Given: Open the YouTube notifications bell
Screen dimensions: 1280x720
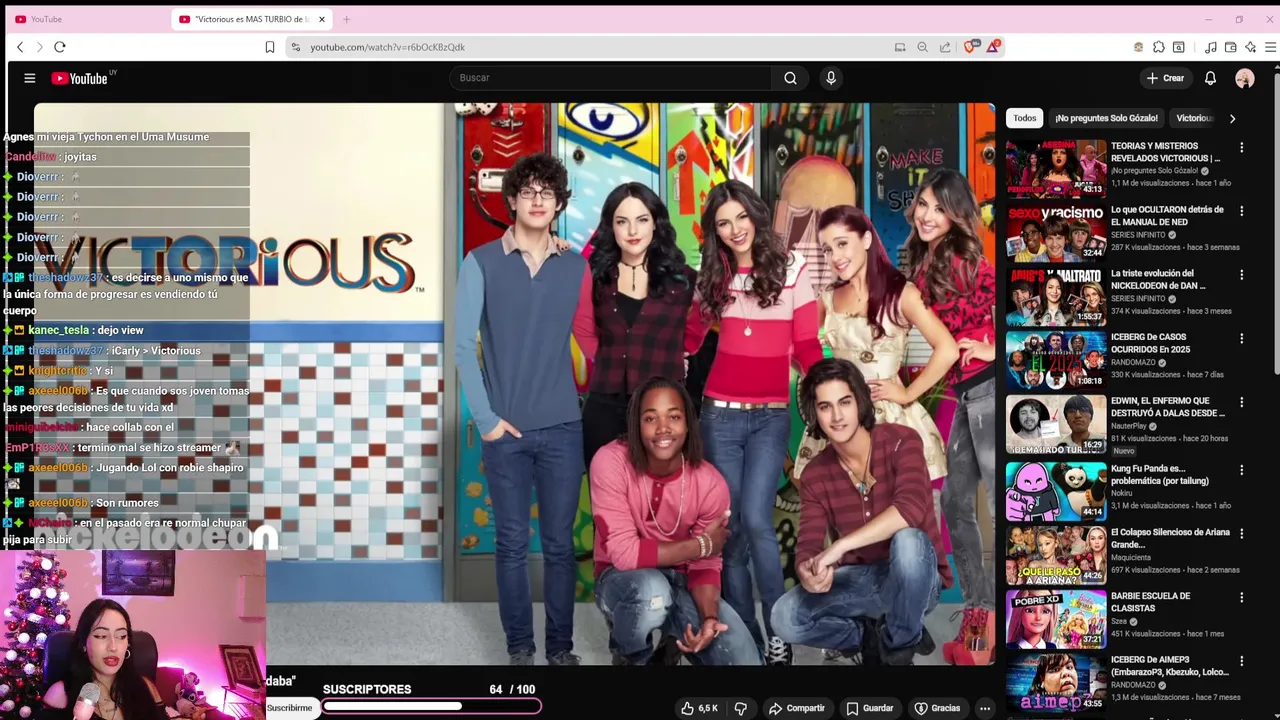Looking at the screenshot, I should (1210, 78).
